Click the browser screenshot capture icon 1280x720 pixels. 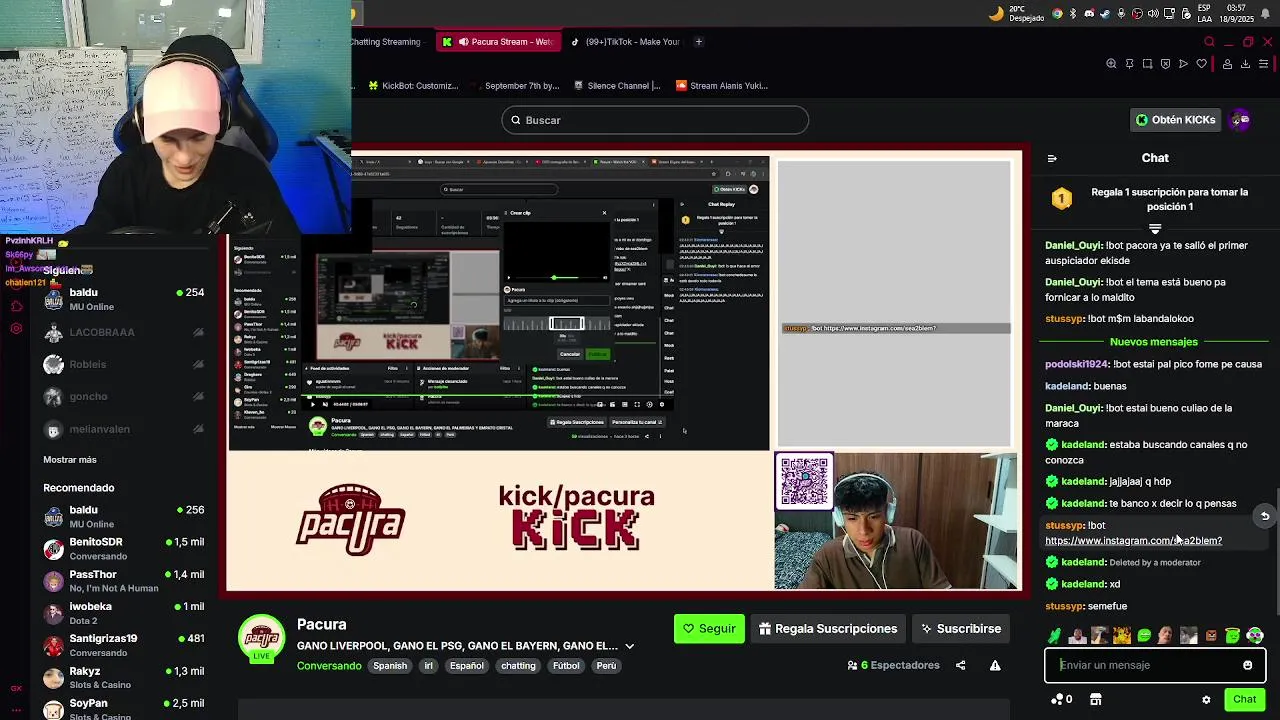click(1147, 64)
